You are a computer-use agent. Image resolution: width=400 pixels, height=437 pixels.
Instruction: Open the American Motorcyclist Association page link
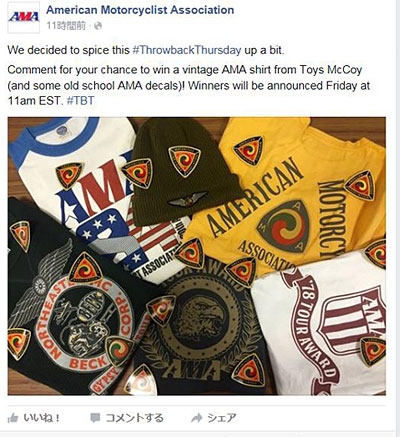point(140,10)
